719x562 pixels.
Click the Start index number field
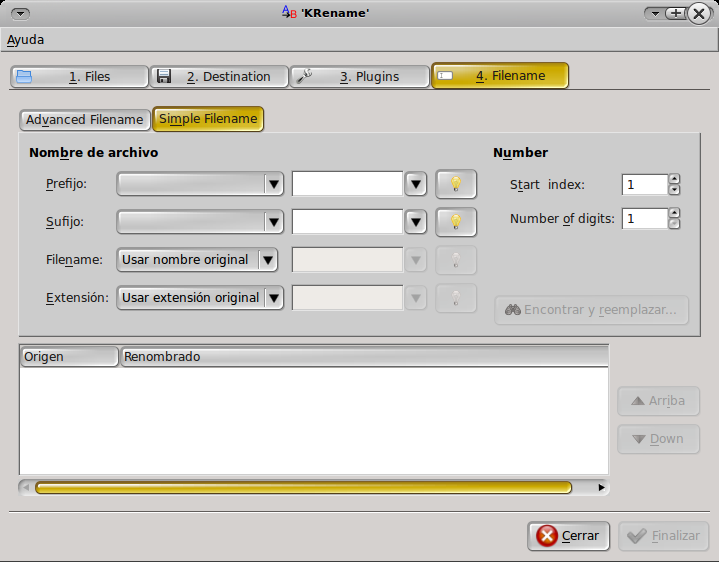pos(644,184)
